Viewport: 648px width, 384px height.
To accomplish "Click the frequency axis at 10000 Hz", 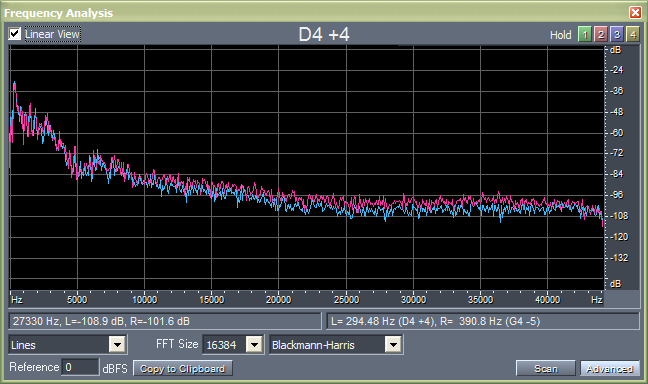I will pyautogui.click(x=144, y=299).
